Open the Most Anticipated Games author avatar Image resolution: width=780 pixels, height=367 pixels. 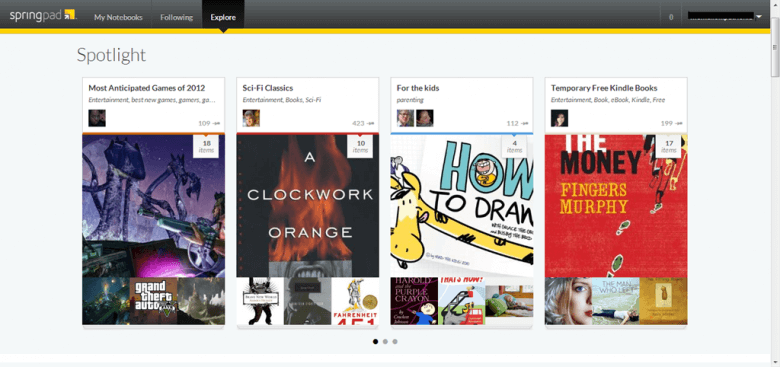(97, 118)
